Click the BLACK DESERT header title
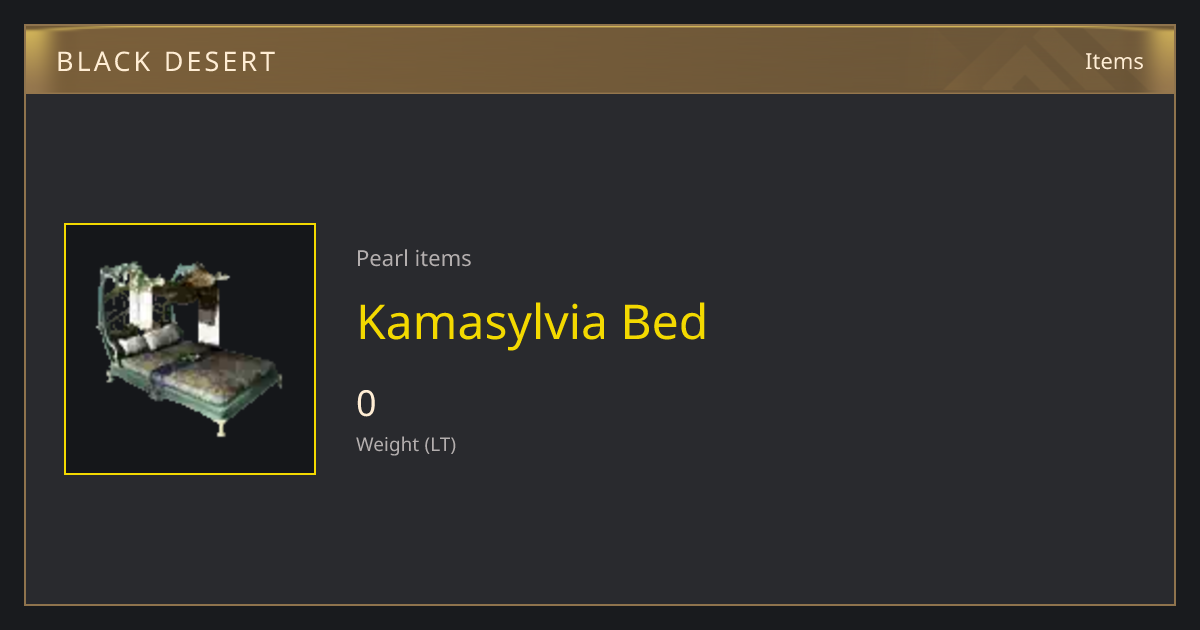 (x=166, y=62)
